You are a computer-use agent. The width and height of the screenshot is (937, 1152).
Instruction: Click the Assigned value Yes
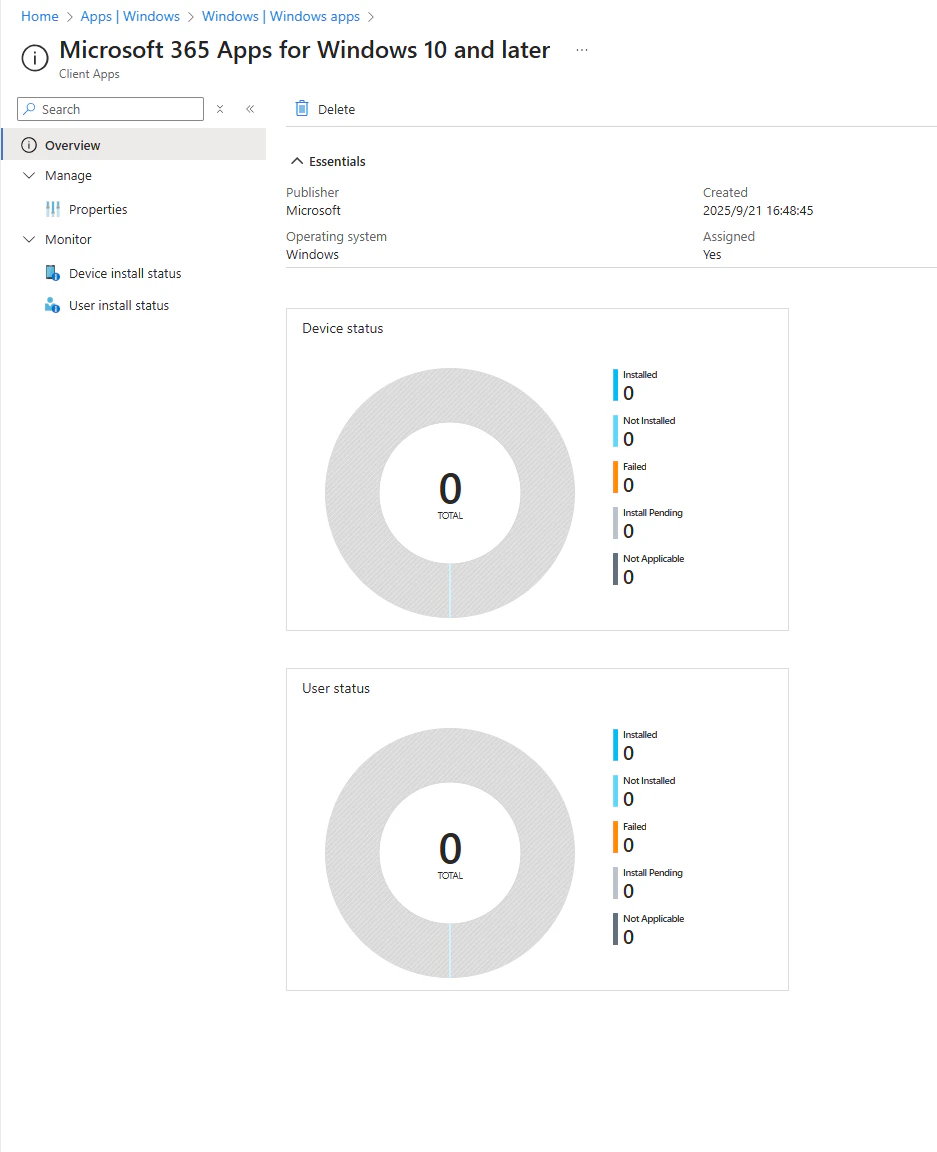point(712,254)
